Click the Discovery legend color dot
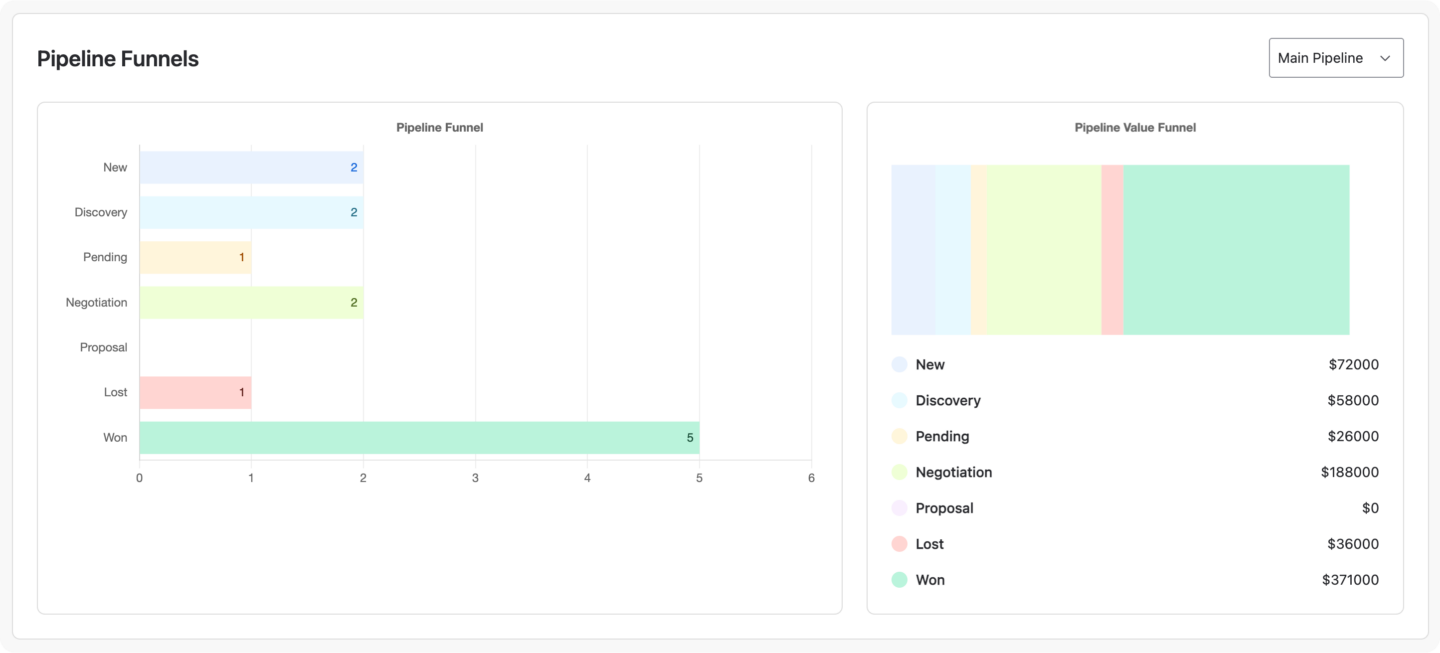This screenshot has height=653, width=1440. tap(897, 400)
